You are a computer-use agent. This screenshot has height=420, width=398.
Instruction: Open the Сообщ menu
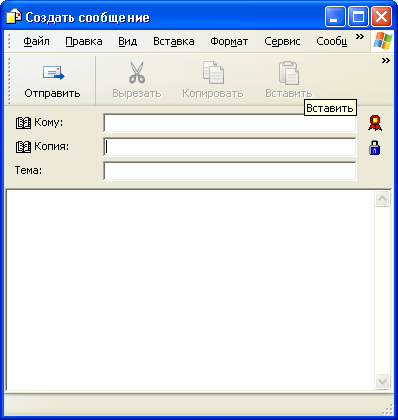coord(332,41)
